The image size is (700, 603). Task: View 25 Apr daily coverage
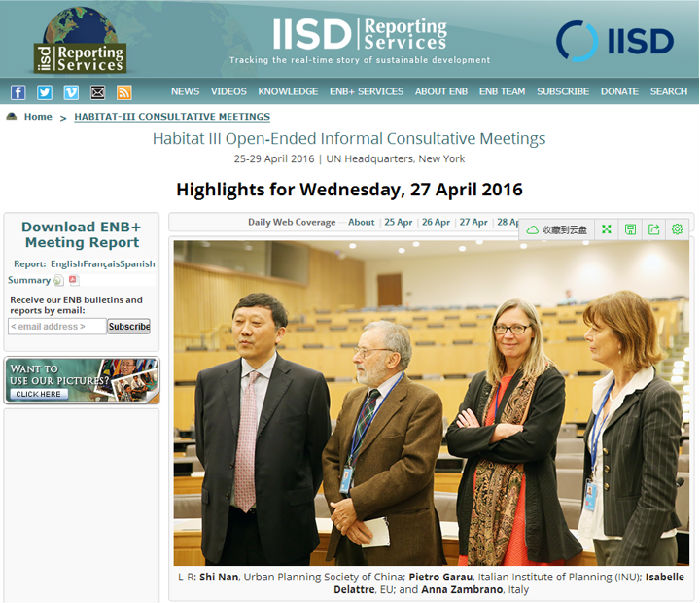398,222
